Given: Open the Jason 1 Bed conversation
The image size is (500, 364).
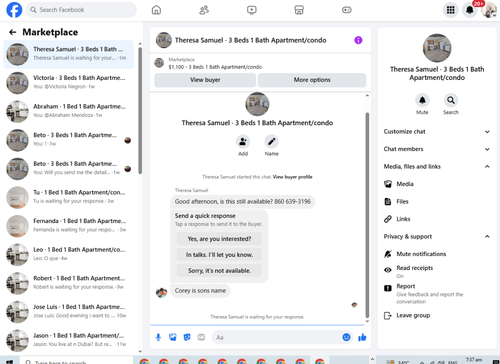Looking at the screenshot, I should click(69, 341).
